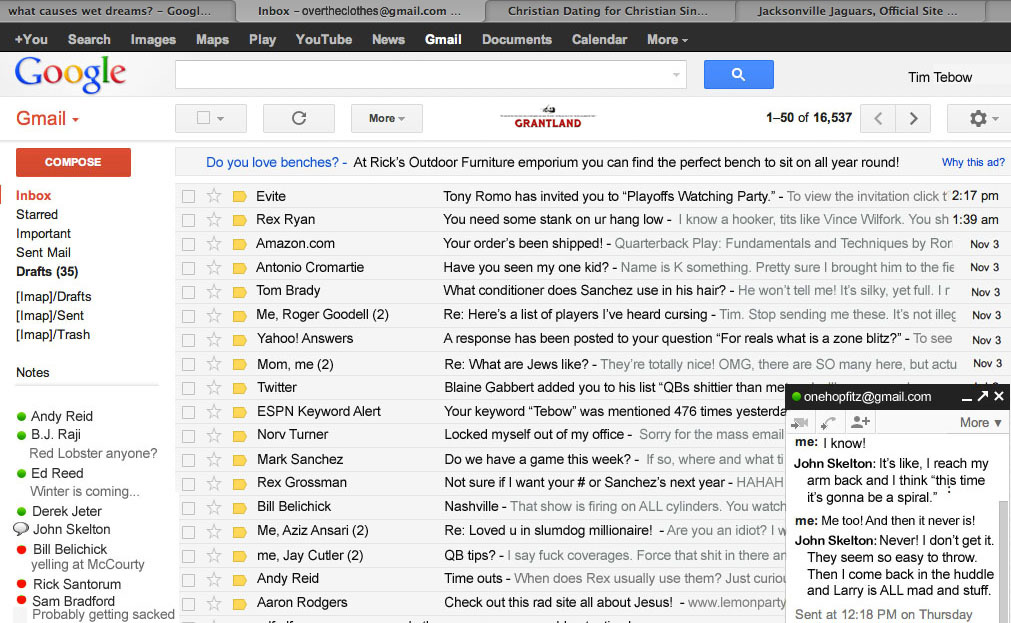Open the select-all dropdown arrow

(221, 118)
